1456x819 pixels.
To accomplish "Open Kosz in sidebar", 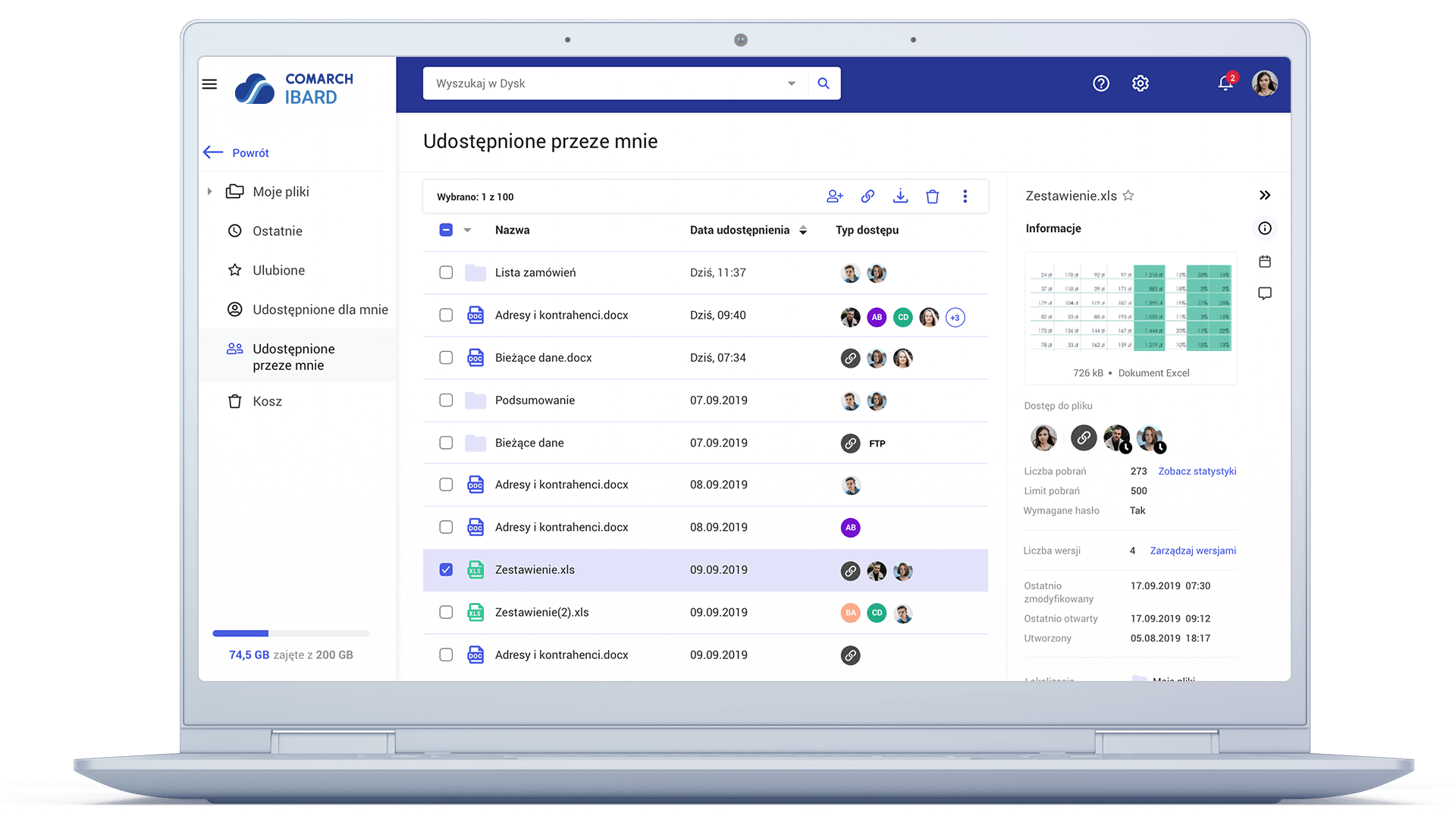I will point(267,402).
